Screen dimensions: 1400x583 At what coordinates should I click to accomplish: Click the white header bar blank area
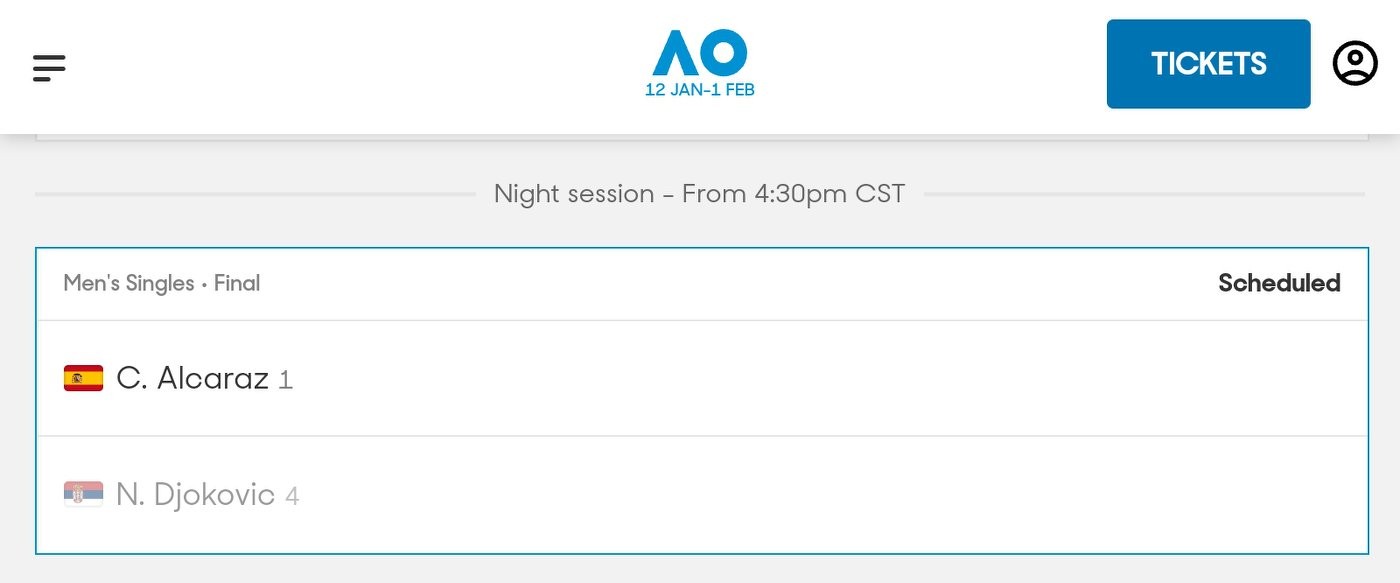(x=400, y=66)
